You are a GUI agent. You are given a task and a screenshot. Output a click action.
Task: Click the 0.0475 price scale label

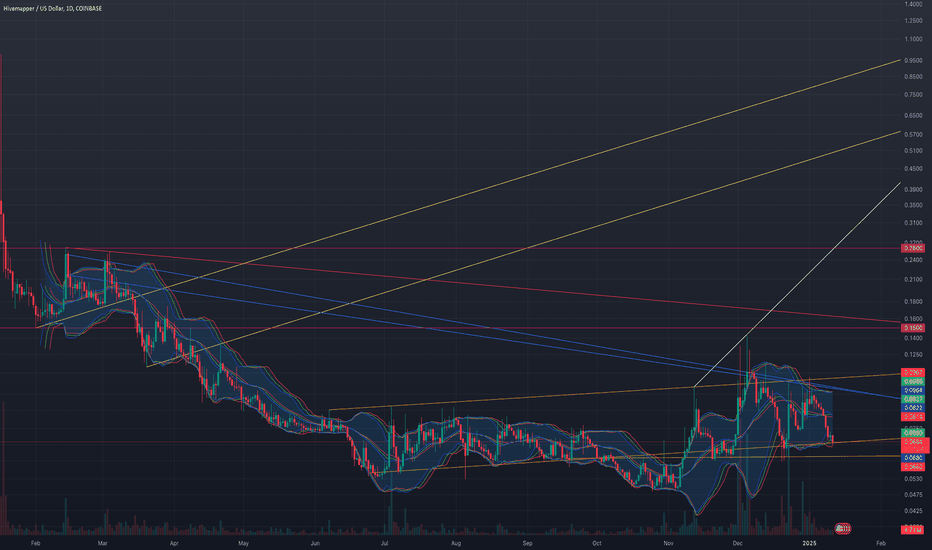[913, 495]
